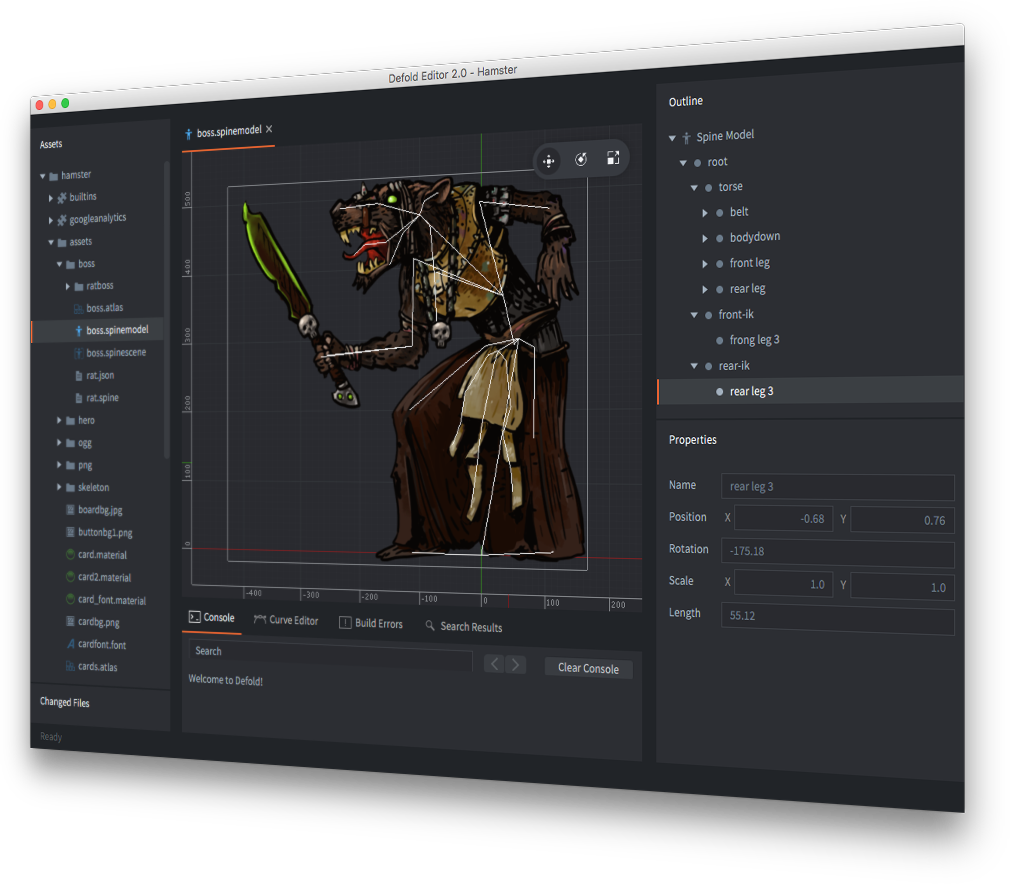Click the boss.spinemodel tab icon
This screenshot has width=1010, height=884.
pyautogui.click(x=189, y=133)
